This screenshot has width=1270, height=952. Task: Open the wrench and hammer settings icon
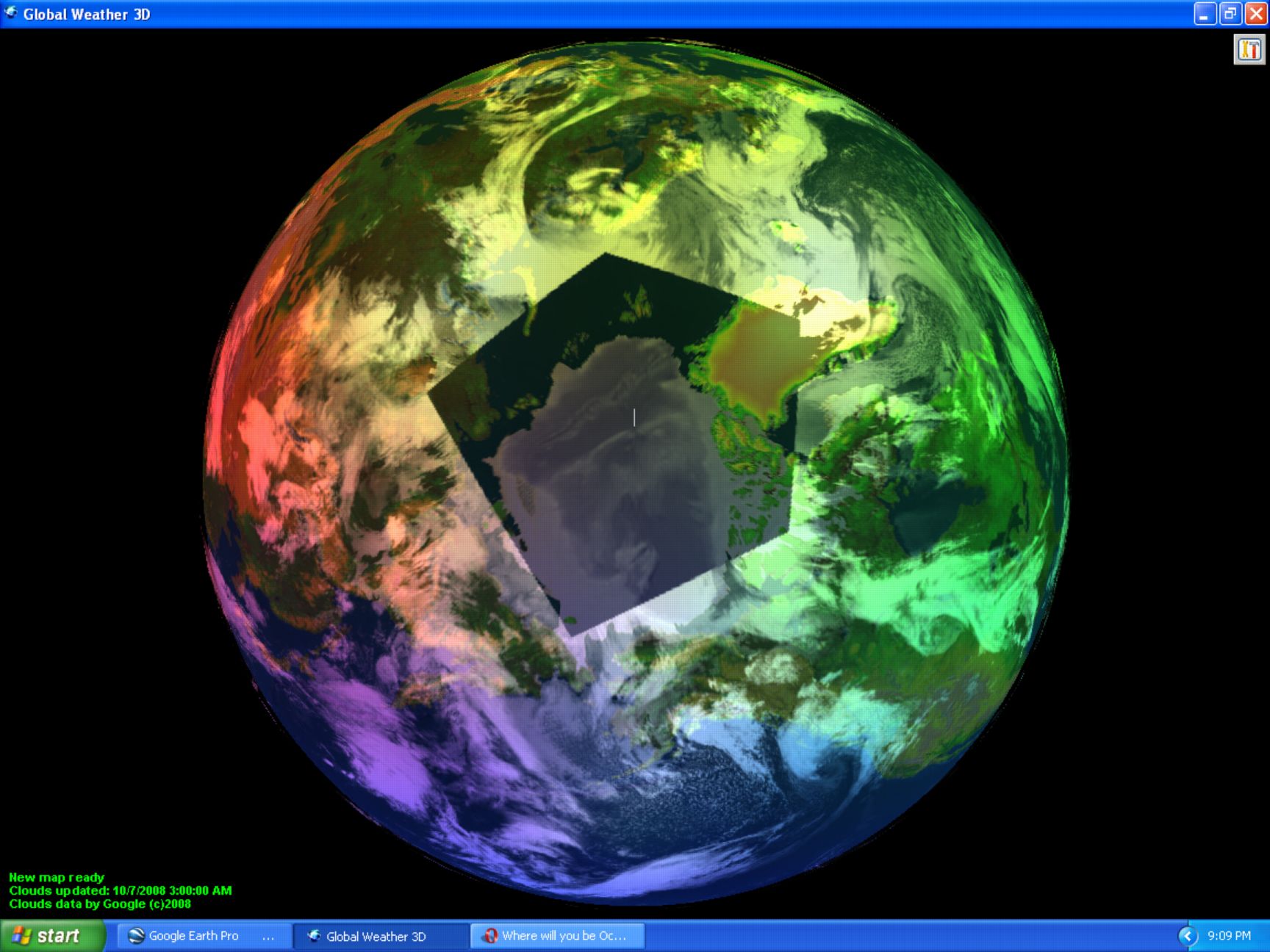[x=1249, y=49]
